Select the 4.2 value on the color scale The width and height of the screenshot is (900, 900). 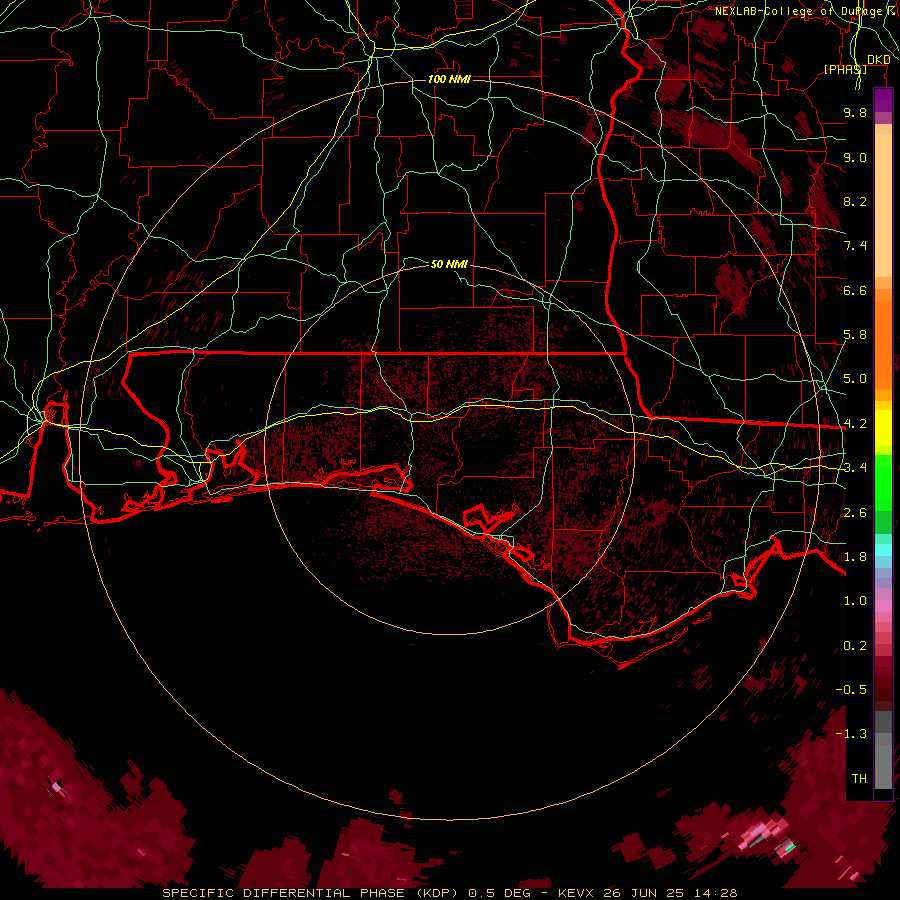(855, 424)
